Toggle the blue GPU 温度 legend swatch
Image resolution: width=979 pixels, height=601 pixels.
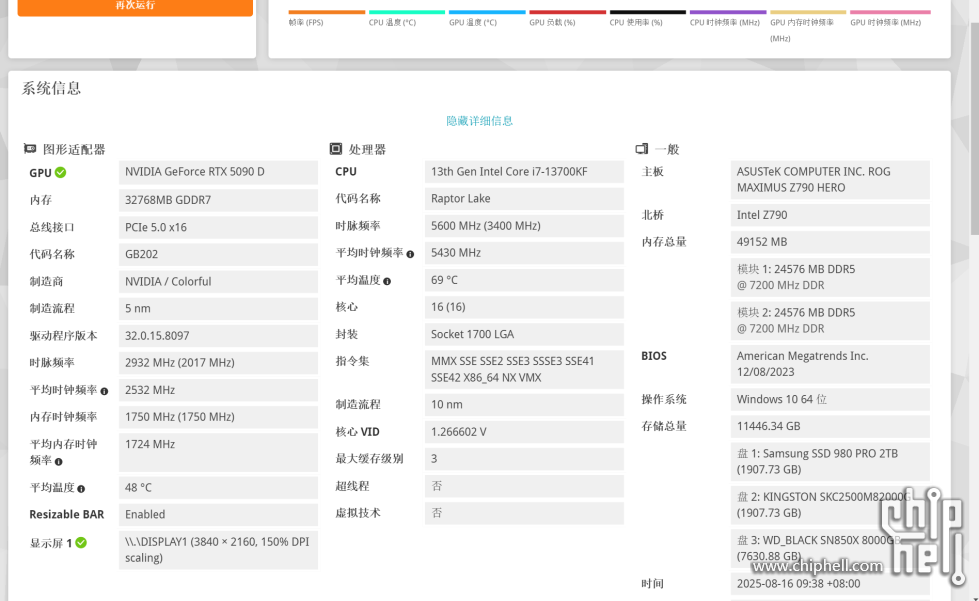click(x=487, y=12)
